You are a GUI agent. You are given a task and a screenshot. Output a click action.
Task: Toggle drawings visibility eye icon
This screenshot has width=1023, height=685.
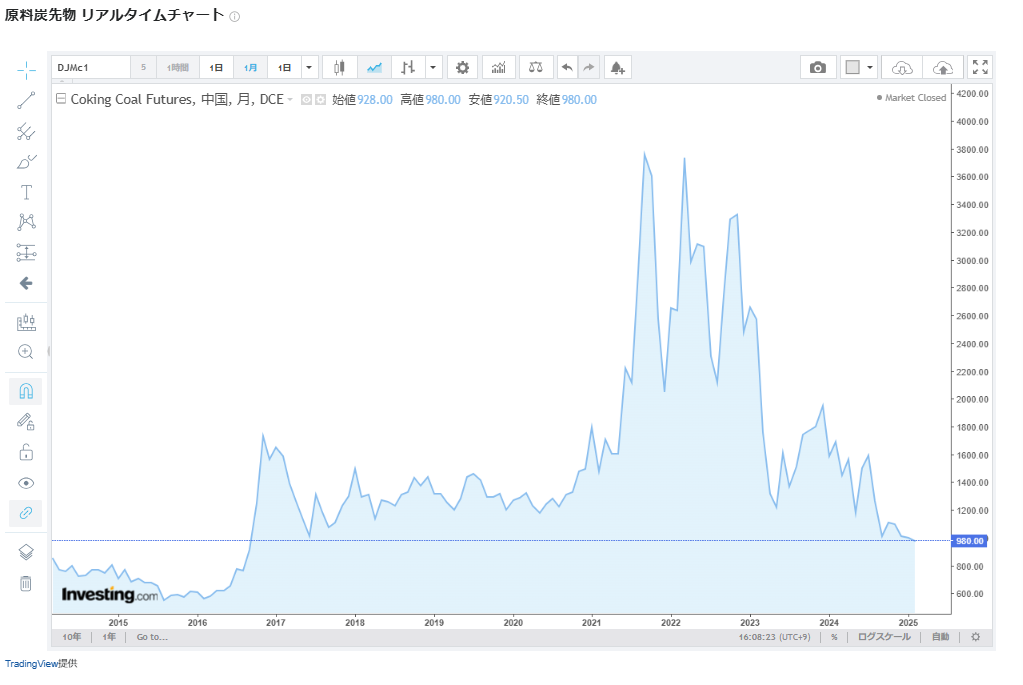pyautogui.click(x=26, y=483)
